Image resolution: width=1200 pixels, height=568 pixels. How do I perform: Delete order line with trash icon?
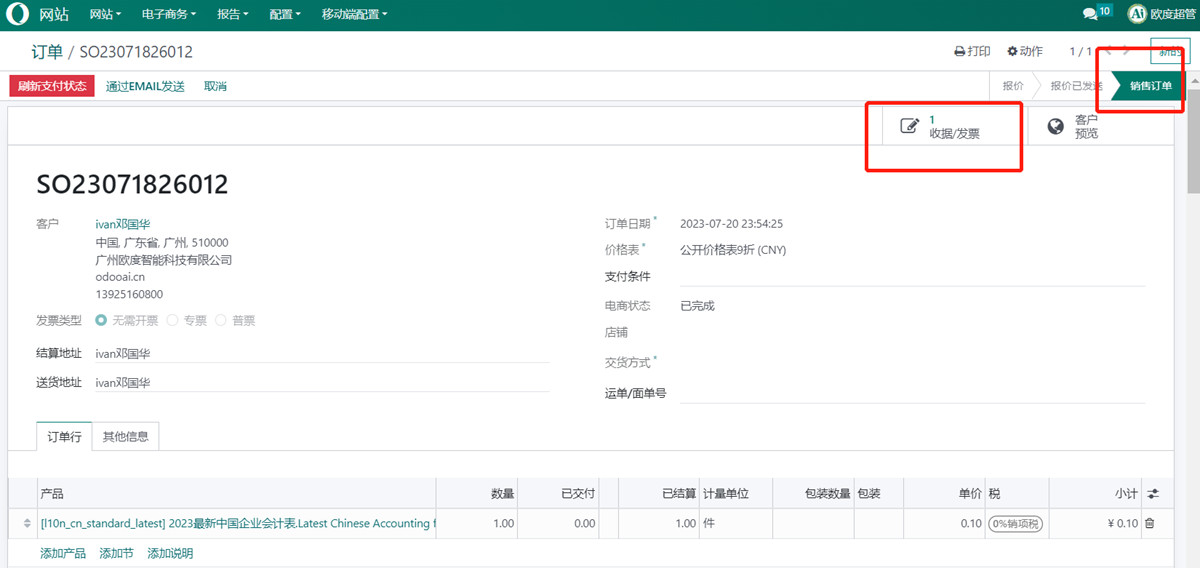1149,523
